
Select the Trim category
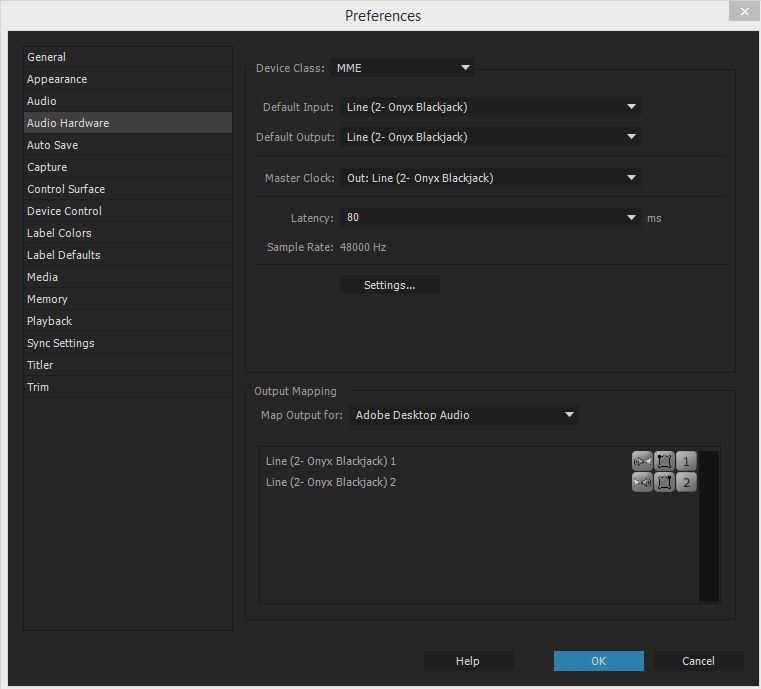pos(128,387)
